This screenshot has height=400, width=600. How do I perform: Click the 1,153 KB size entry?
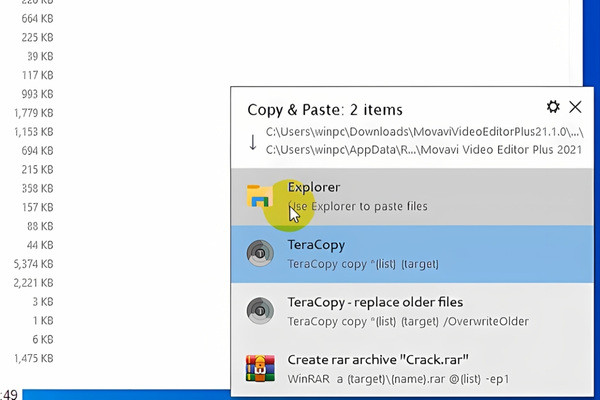[x=33, y=132]
